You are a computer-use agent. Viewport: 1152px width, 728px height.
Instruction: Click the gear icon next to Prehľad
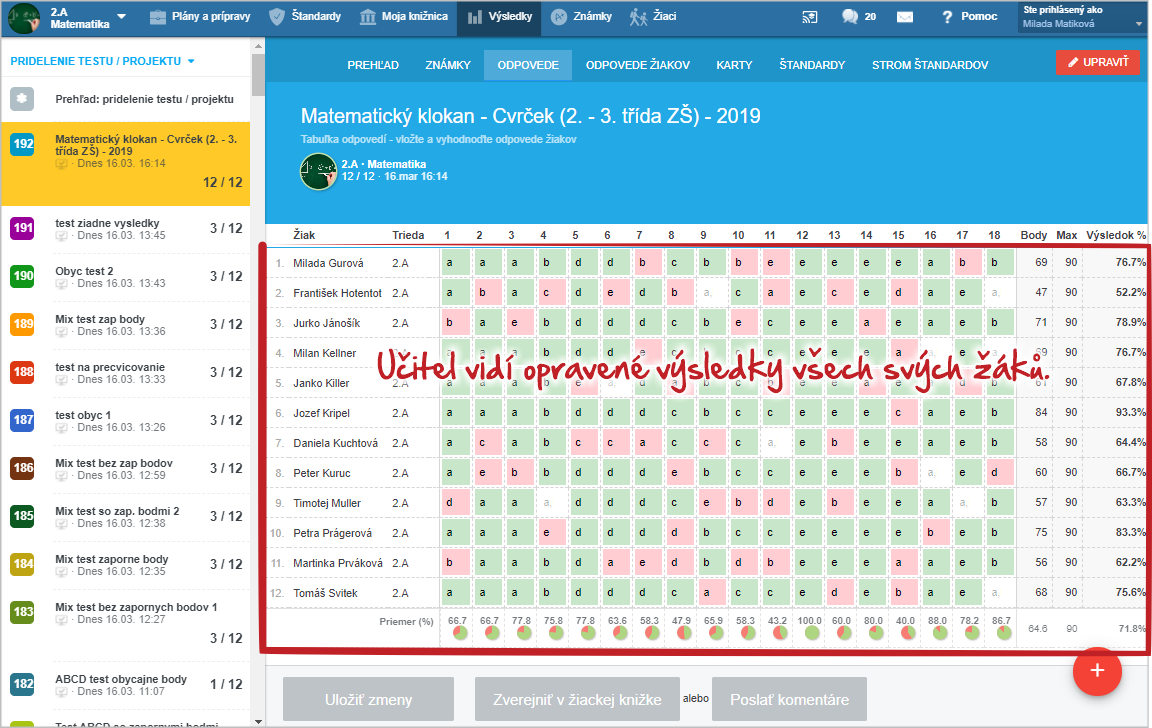pos(22,98)
